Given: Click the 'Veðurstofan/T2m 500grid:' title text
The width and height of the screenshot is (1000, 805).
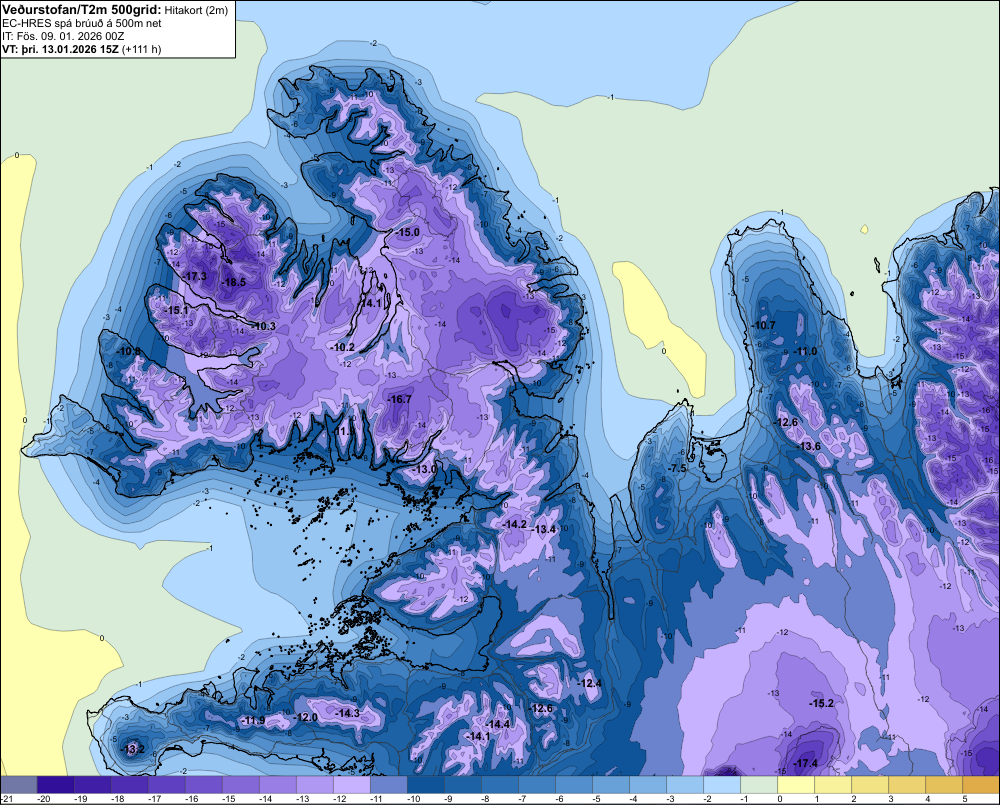Looking at the screenshot, I should point(82,10).
